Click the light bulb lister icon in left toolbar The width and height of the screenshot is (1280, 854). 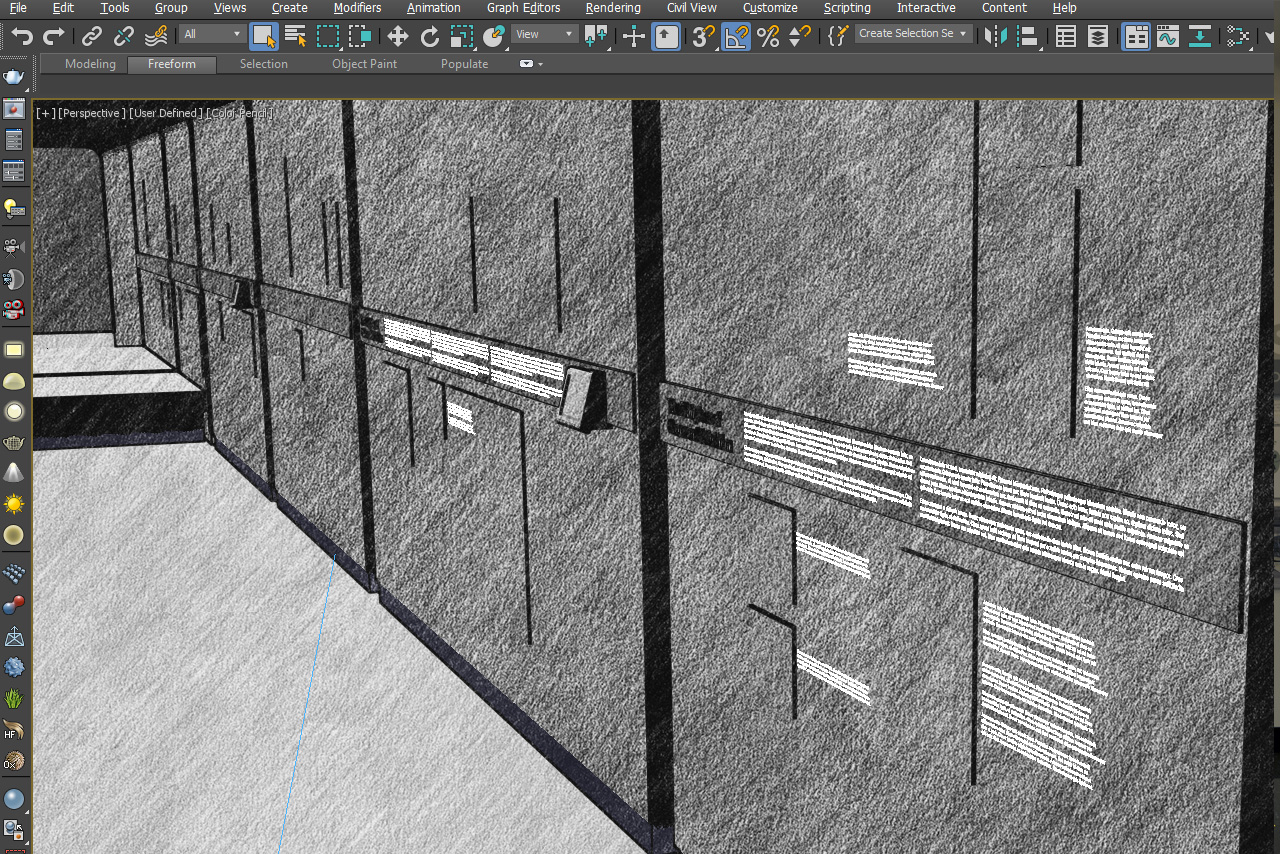[x=14, y=207]
